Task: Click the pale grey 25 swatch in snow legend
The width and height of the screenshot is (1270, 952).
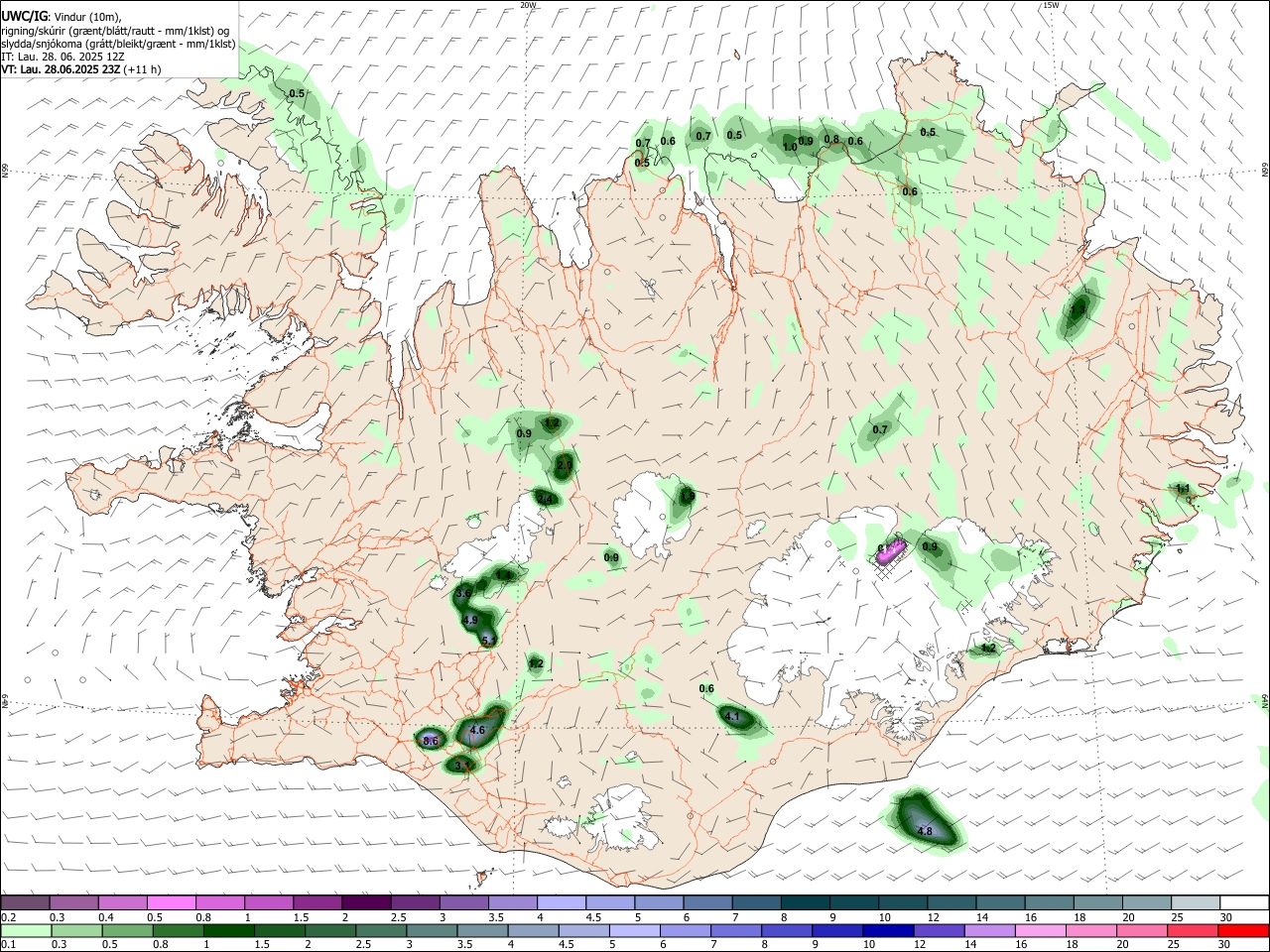Action: tap(1194, 903)
